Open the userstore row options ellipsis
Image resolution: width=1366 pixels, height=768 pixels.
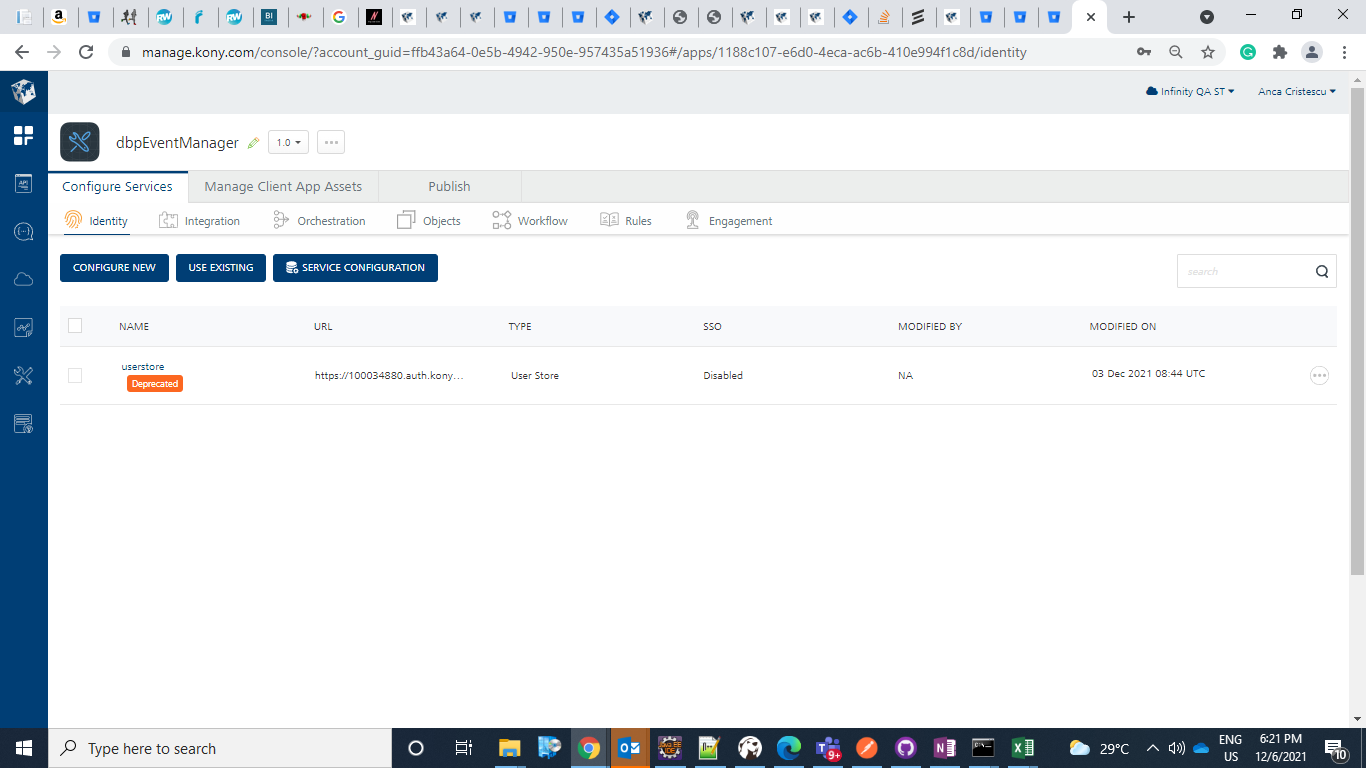coord(1319,375)
